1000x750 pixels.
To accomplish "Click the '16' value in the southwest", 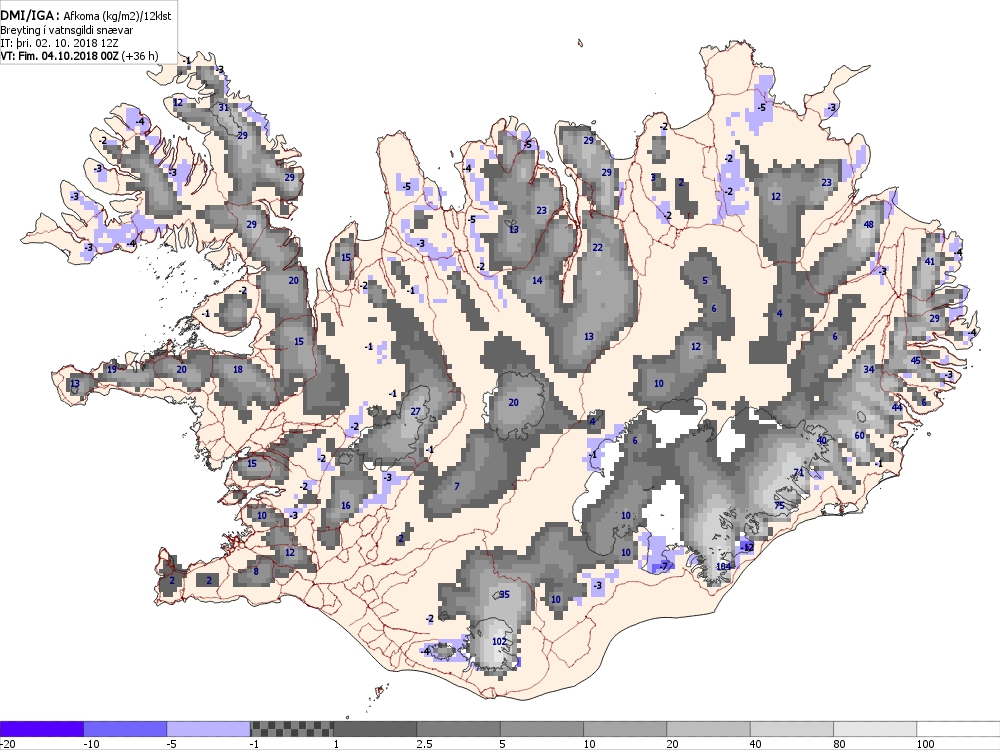I will (x=346, y=506).
